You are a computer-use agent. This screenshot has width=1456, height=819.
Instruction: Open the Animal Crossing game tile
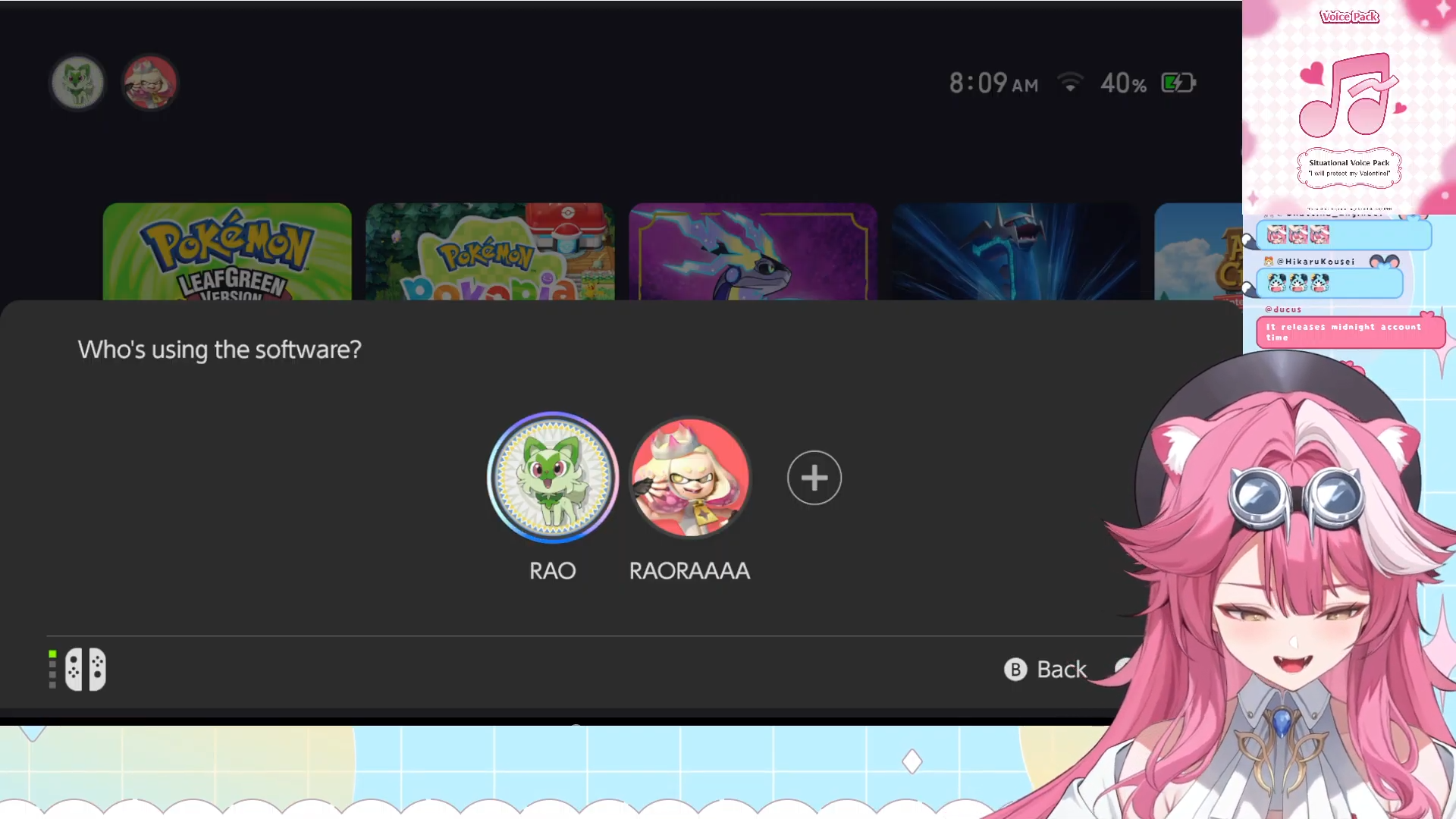click(x=1198, y=252)
